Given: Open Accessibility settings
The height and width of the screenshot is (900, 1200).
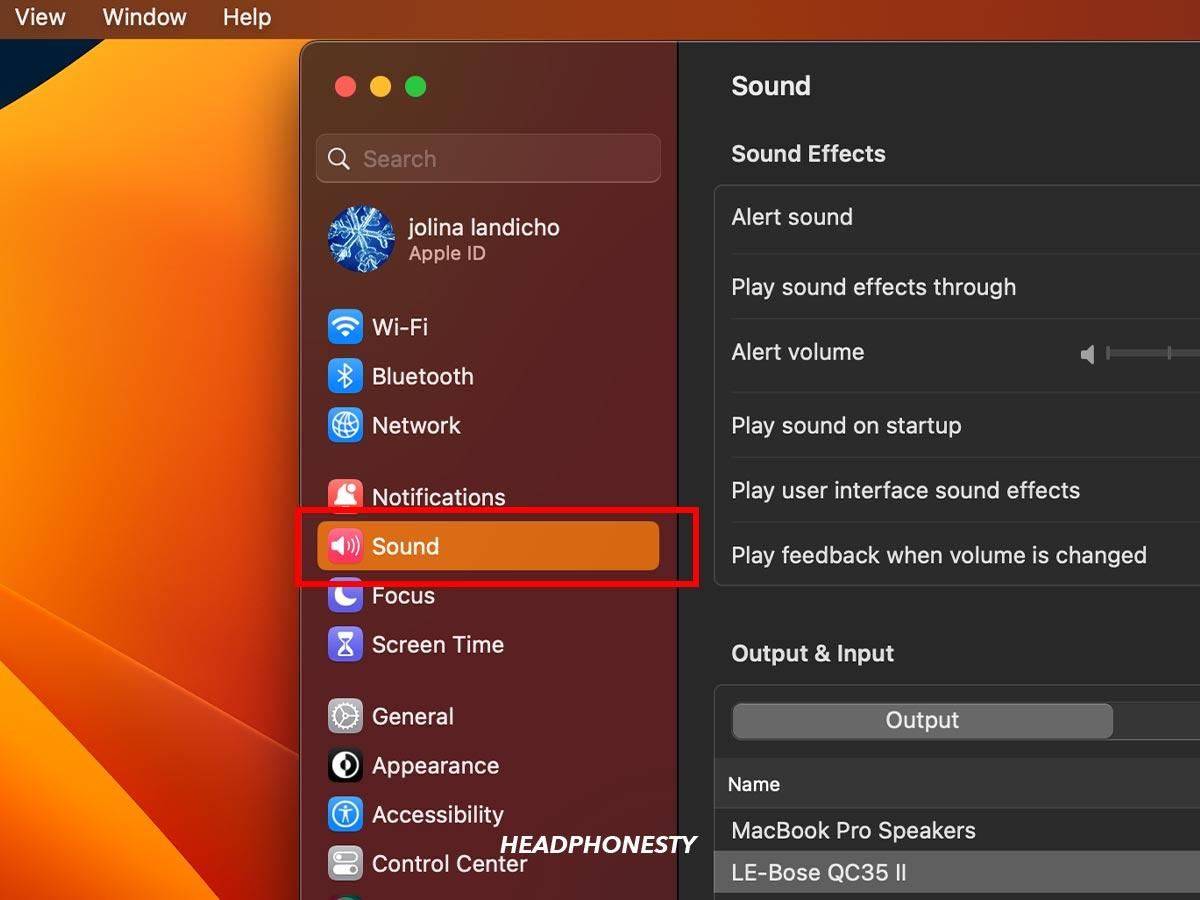Looking at the screenshot, I should (344, 814).
